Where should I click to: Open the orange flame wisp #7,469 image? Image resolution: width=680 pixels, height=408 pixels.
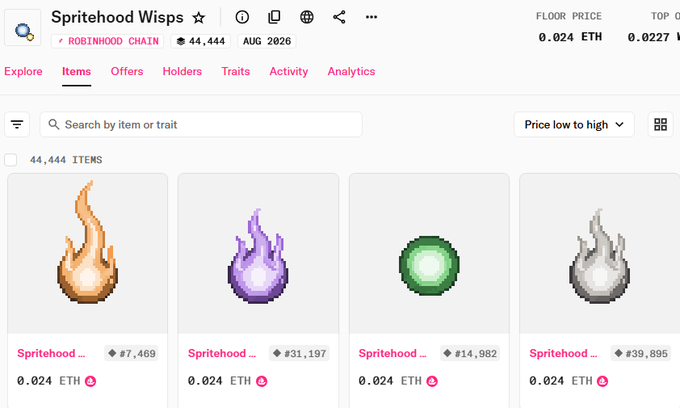point(88,254)
